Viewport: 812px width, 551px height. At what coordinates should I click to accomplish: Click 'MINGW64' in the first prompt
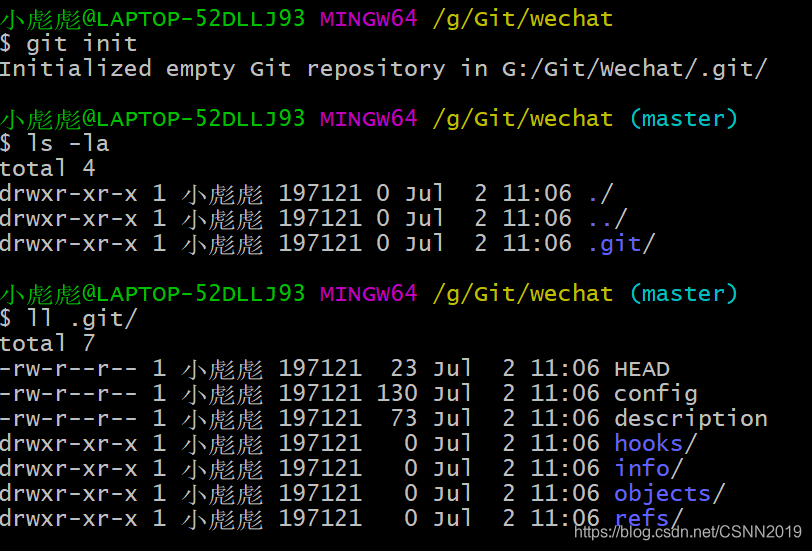coord(369,19)
